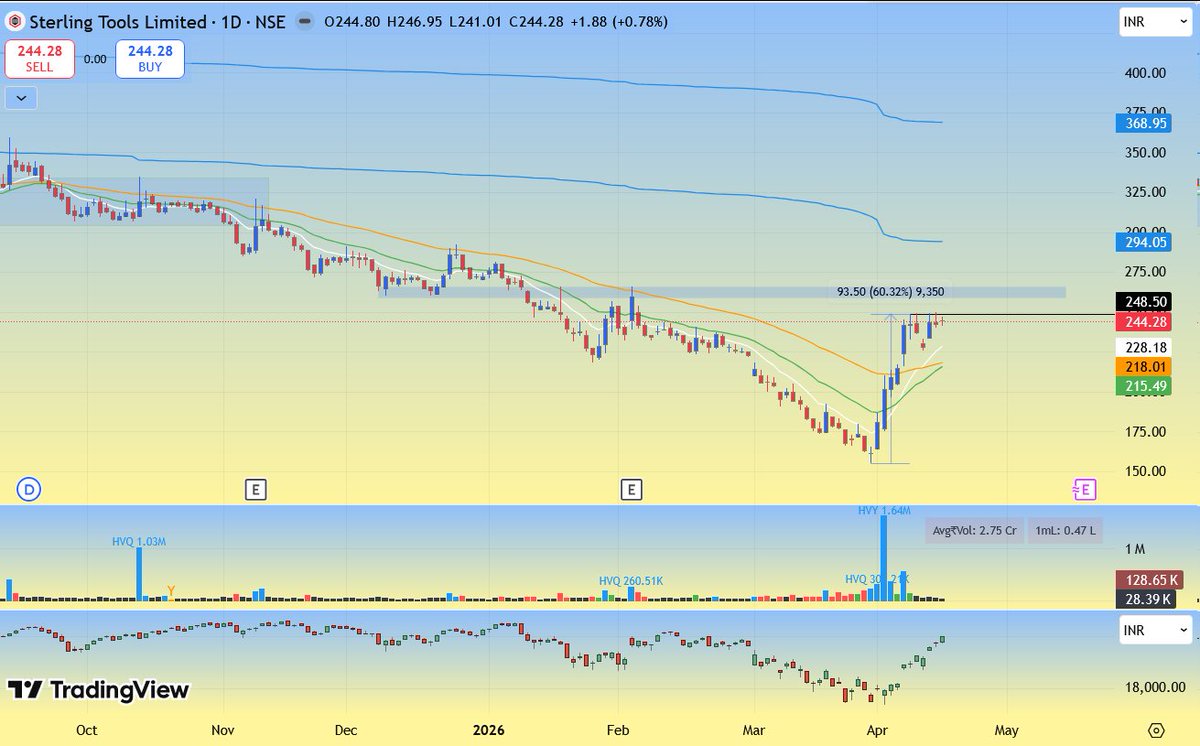This screenshot has height=746, width=1200.
Task: Click the 28.39 K volume label
Action: coord(1146,599)
